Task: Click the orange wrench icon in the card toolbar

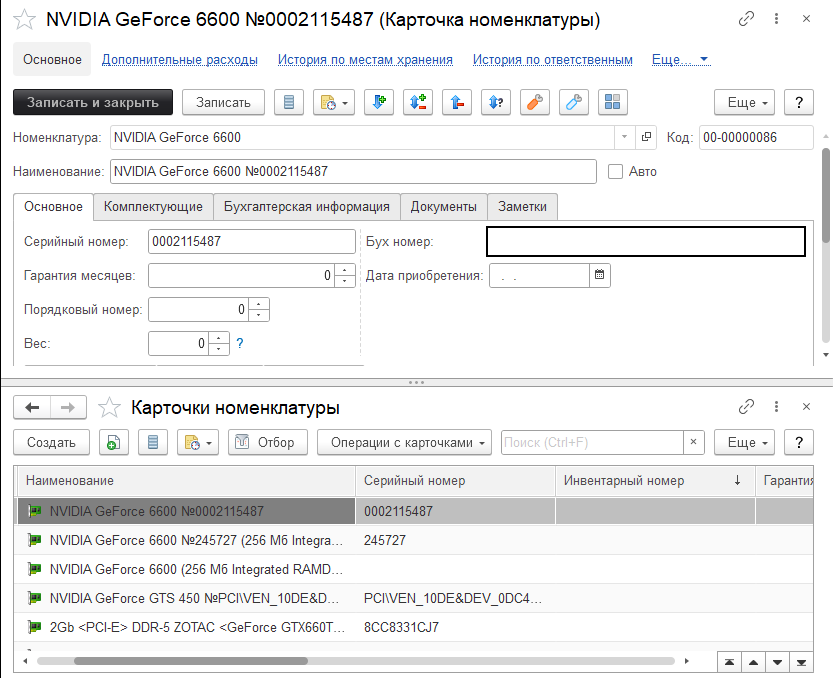Action: coord(535,102)
